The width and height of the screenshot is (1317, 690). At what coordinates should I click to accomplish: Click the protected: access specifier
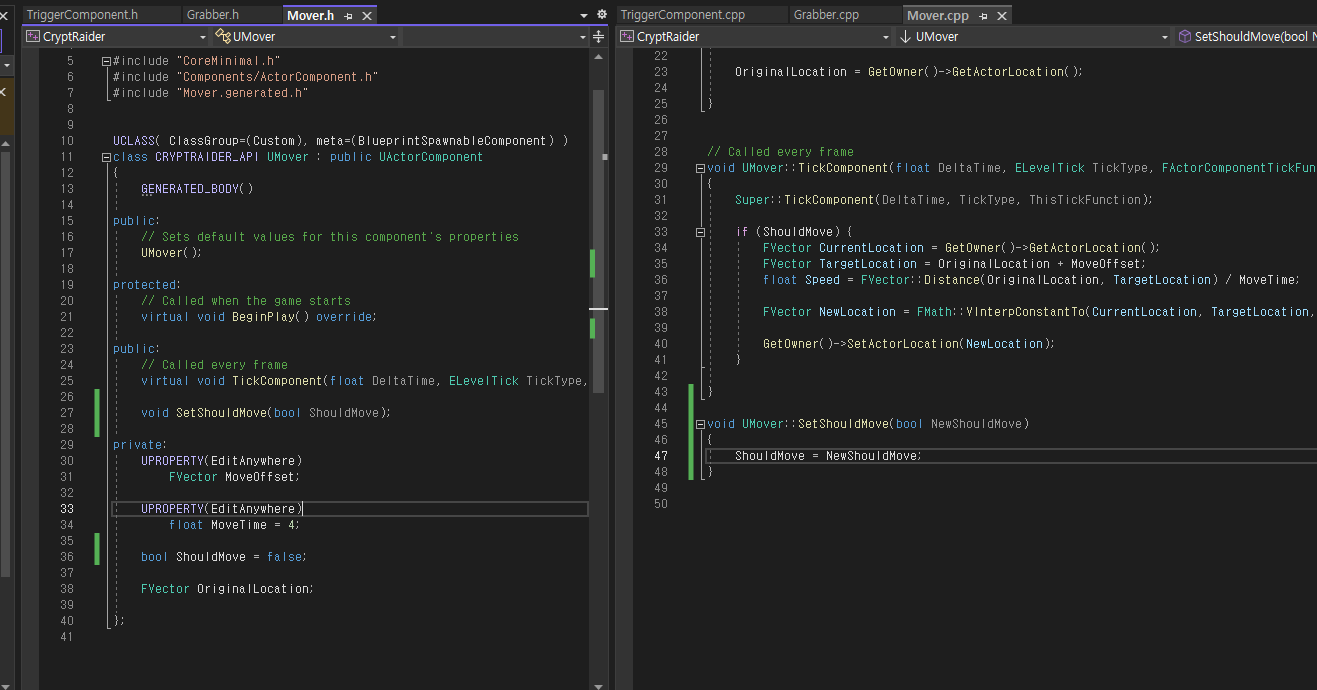pyautogui.click(x=147, y=285)
